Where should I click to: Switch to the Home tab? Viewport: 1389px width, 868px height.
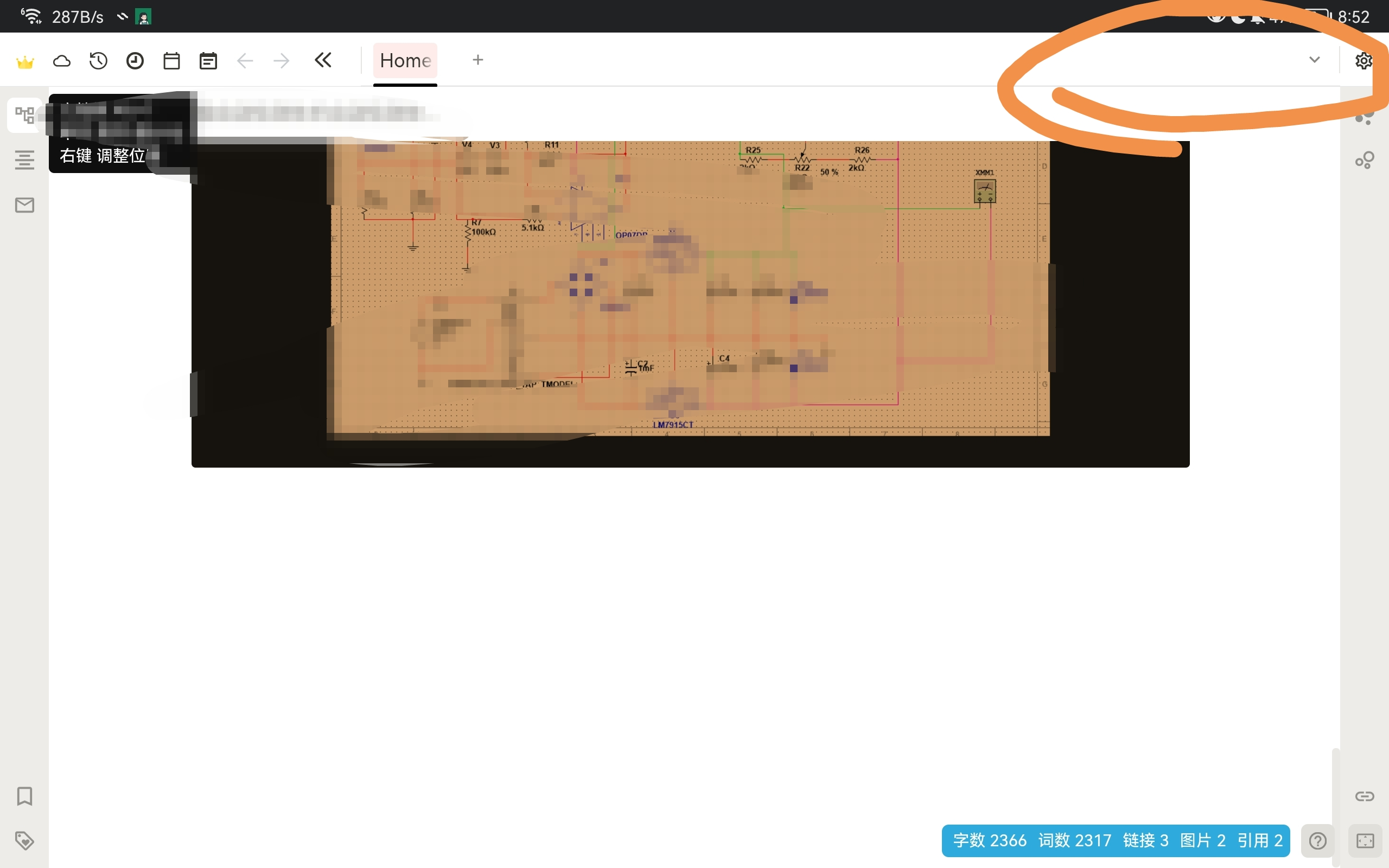(x=405, y=60)
